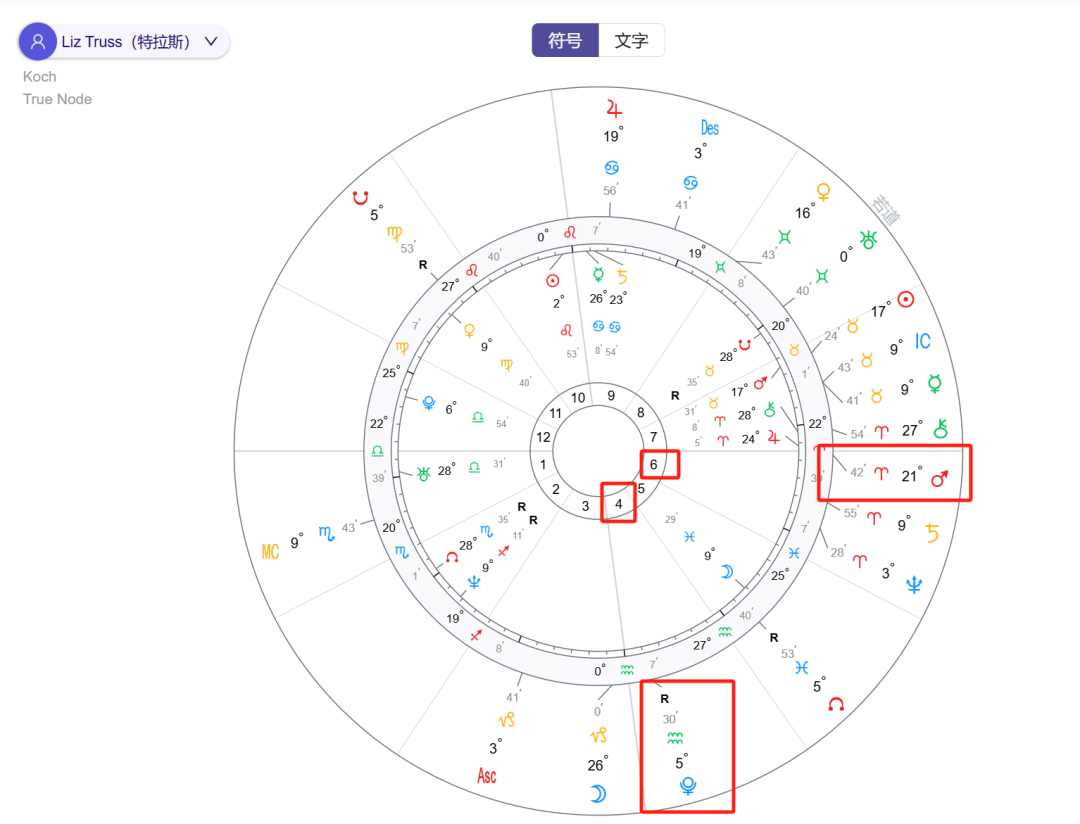Select the outer South Node glyph at 5° Virgo
Image resolution: width=1080 pixels, height=824 pixels.
(360, 198)
